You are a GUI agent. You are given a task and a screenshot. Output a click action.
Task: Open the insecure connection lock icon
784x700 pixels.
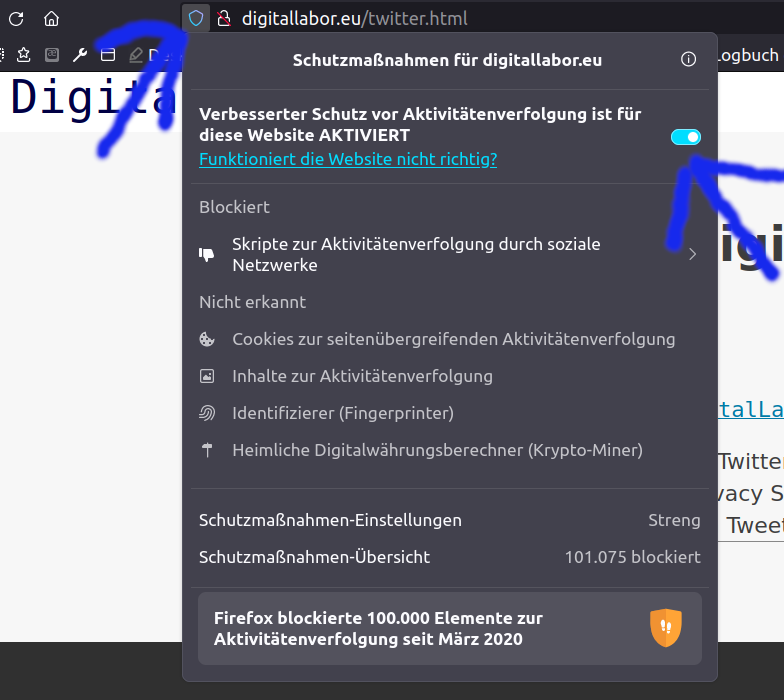[224, 18]
